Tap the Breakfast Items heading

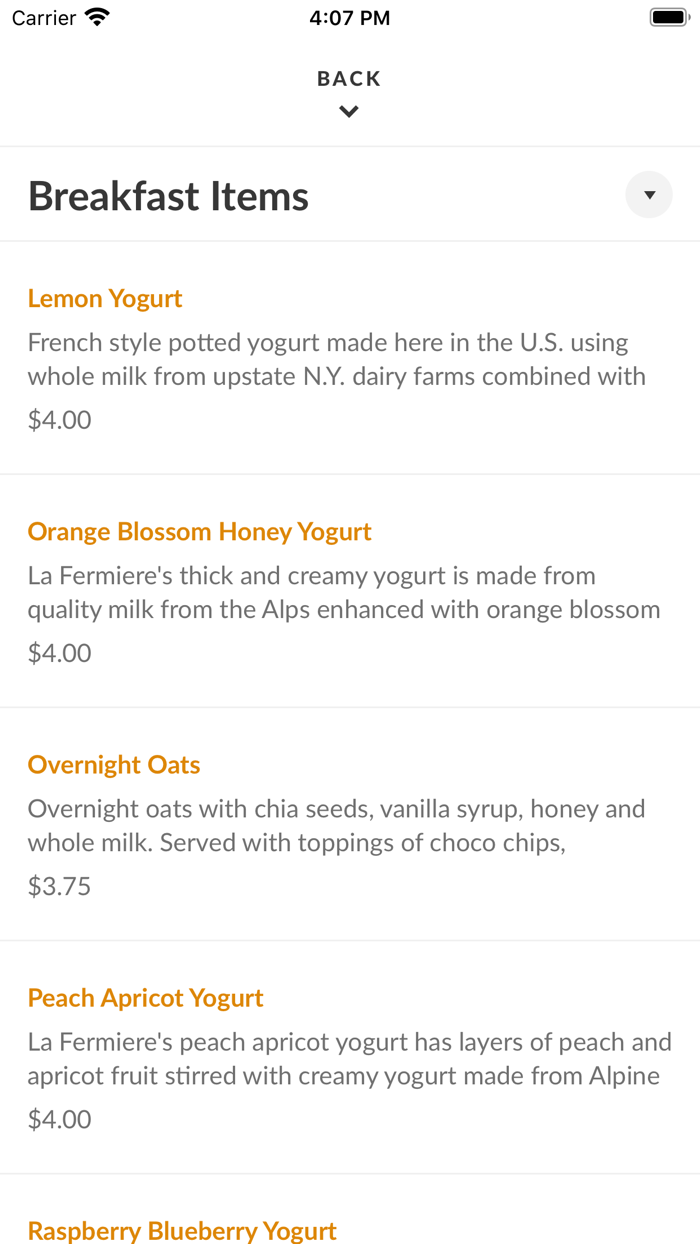(168, 196)
